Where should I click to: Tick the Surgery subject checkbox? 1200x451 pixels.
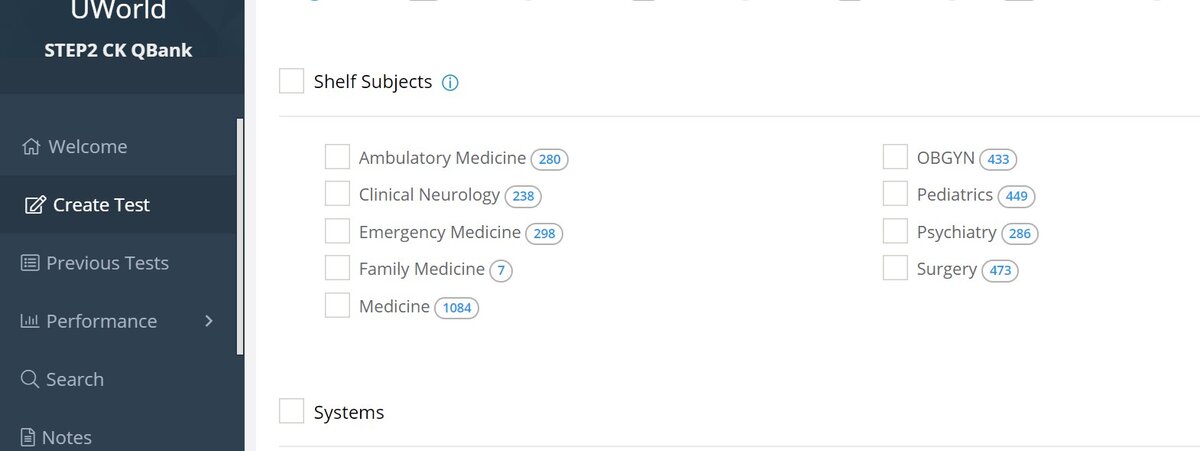click(x=895, y=269)
